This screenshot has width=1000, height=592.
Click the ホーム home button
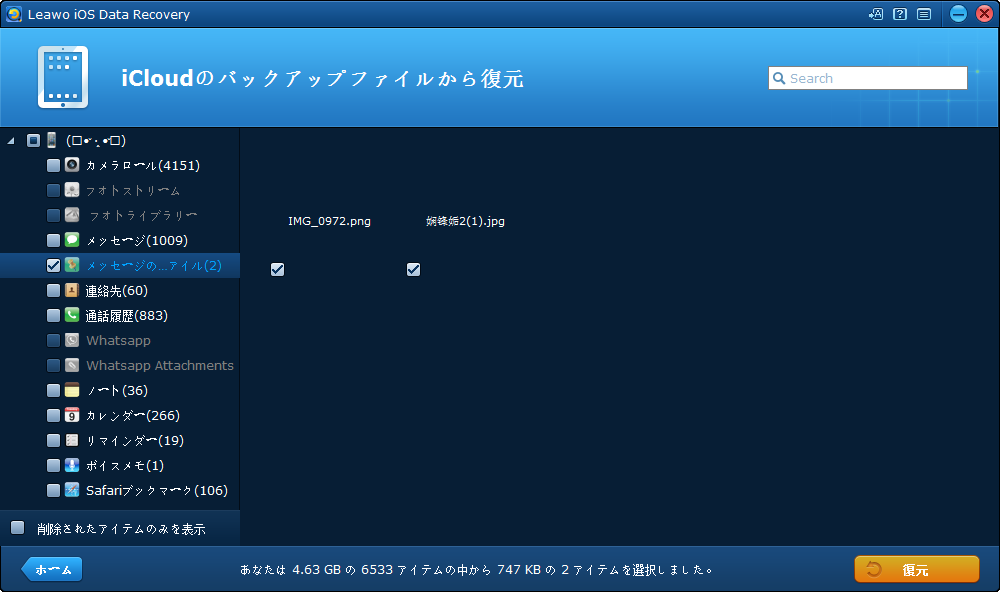point(52,569)
